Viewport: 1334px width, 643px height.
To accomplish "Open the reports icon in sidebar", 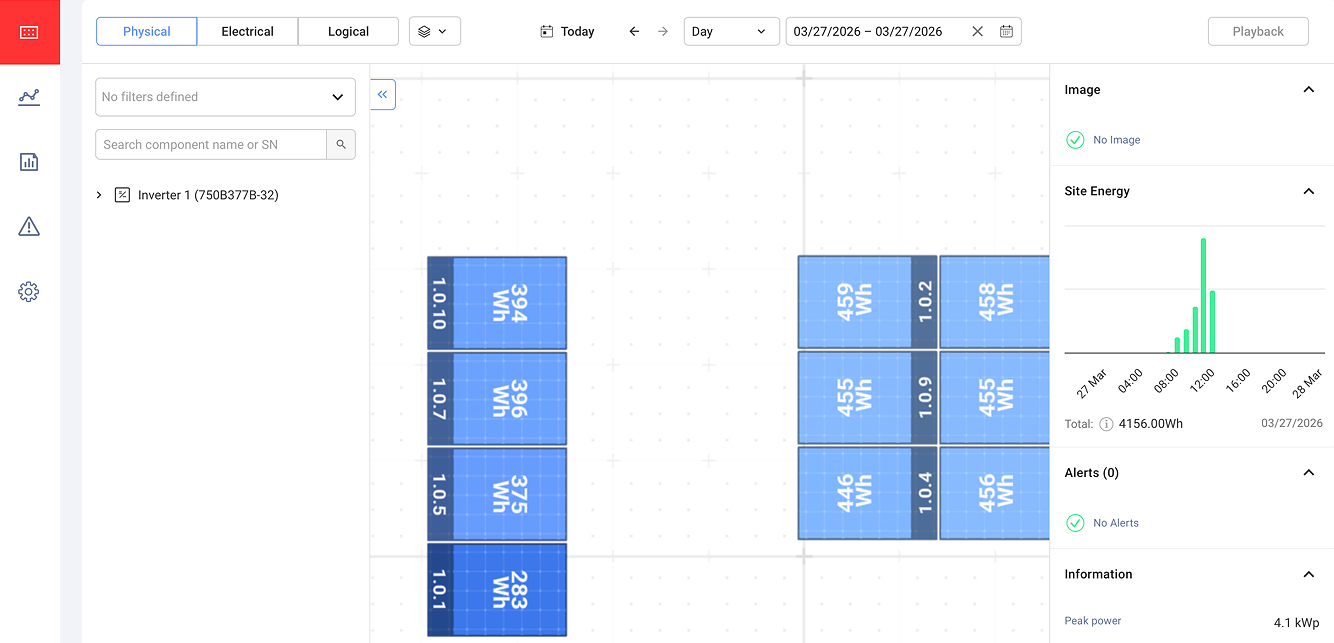I will [29, 162].
